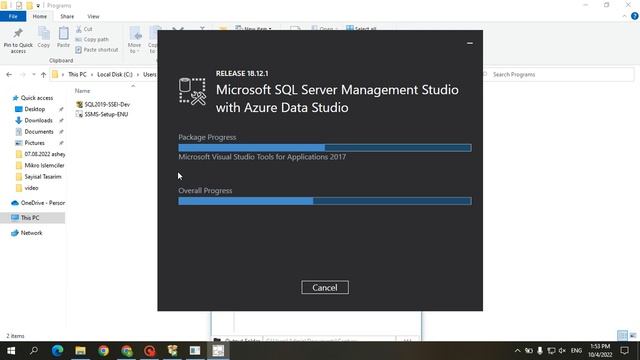This screenshot has height=360, width=640.
Task: Click This PC in the address bar
Action: (x=77, y=75)
